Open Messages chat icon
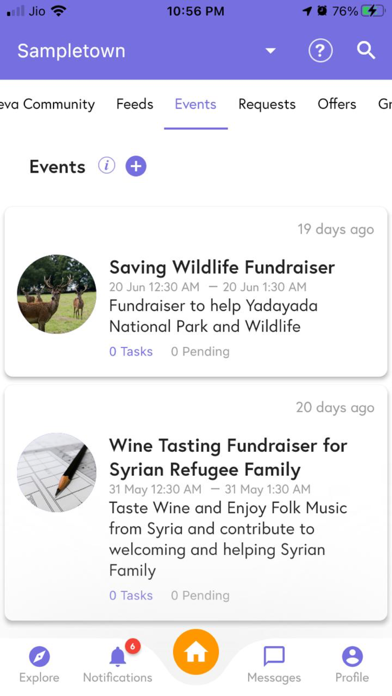Image resolution: width=392 pixels, height=696 pixels. [x=274, y=656]
